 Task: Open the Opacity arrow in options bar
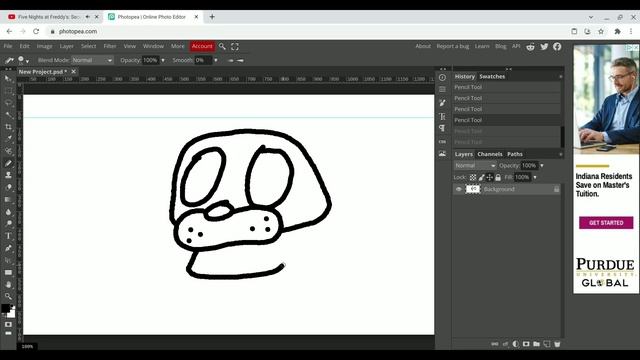[x=163, y=60]
